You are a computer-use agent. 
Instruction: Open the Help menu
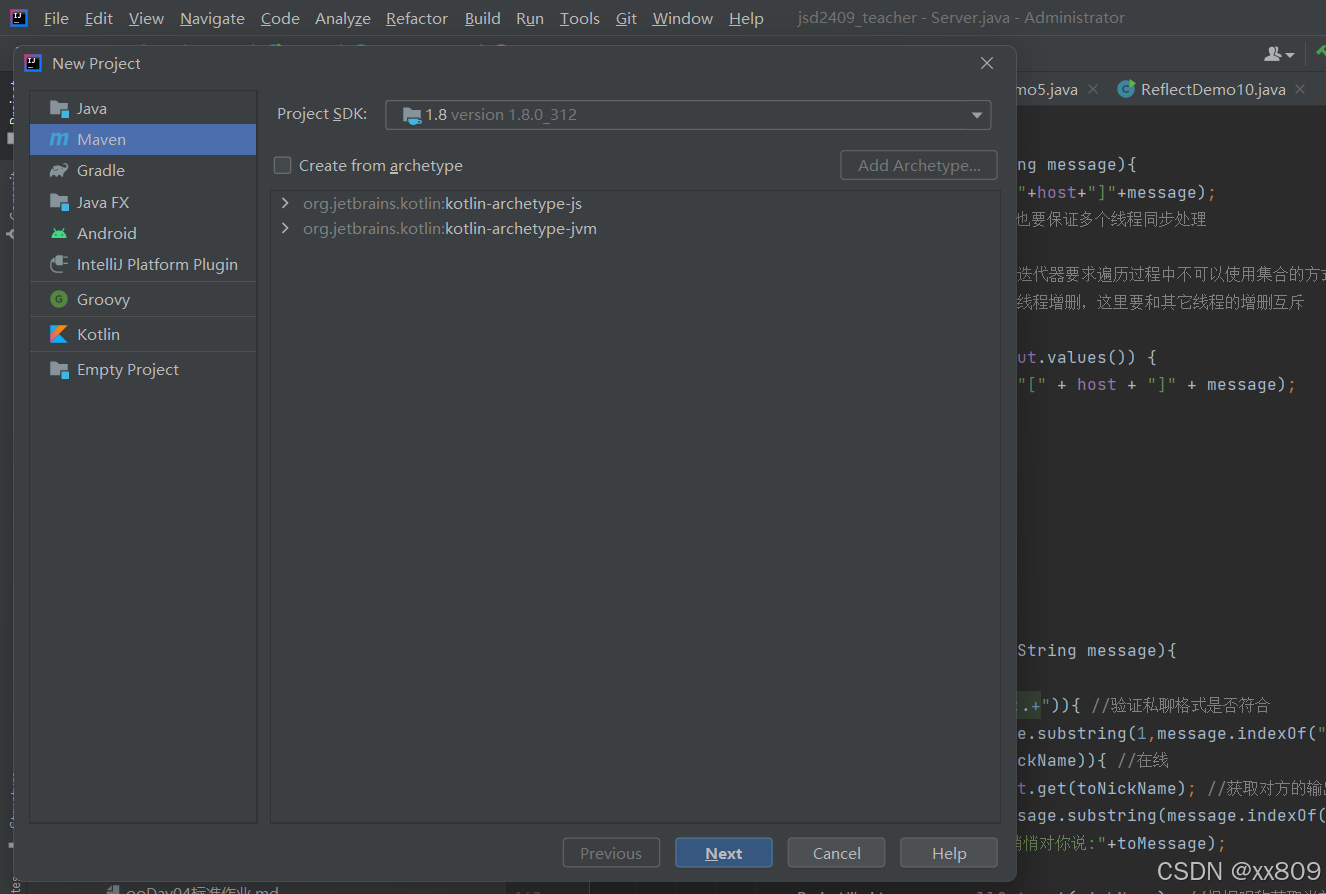[x=746, y=18]
